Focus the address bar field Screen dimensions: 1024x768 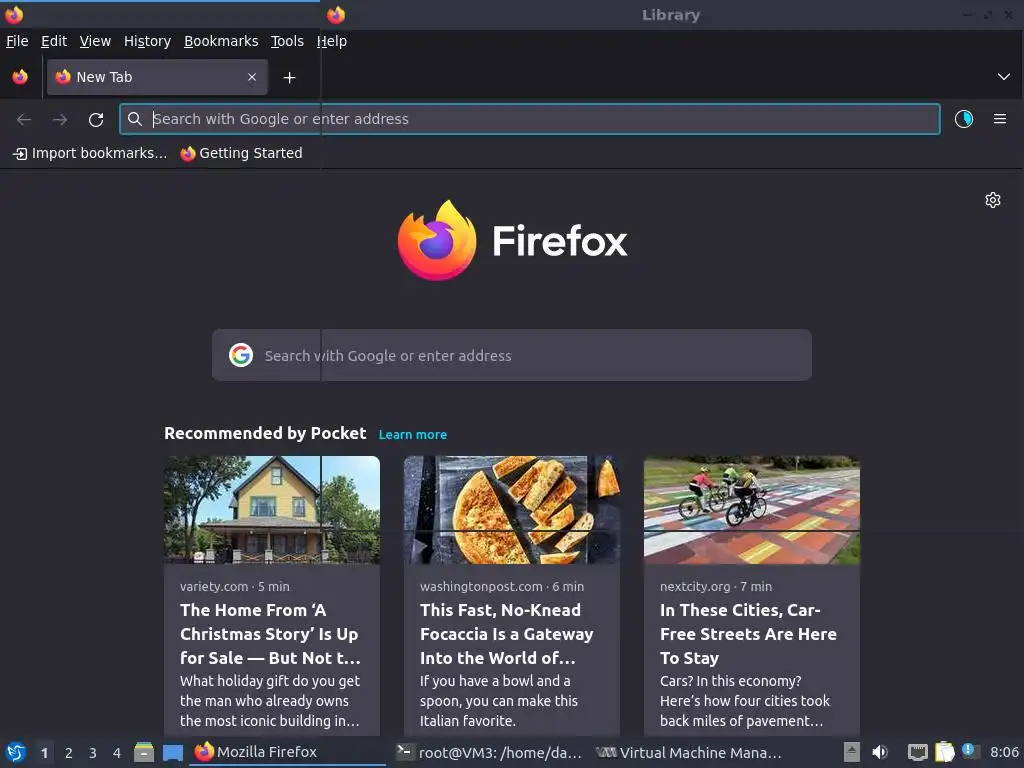(x=530, y=119)
